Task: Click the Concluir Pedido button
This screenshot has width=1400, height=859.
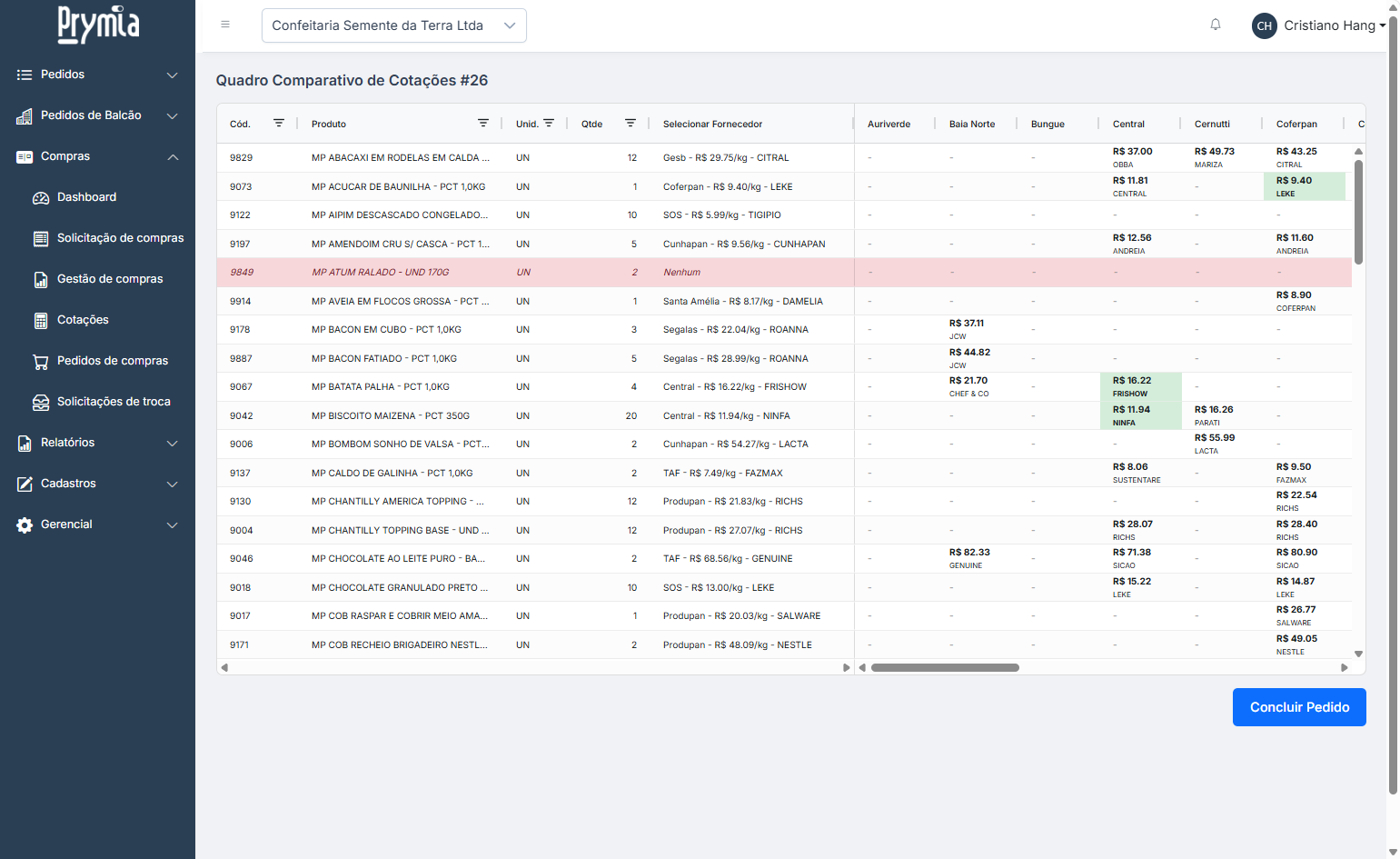Action: tap(1298, 707)
